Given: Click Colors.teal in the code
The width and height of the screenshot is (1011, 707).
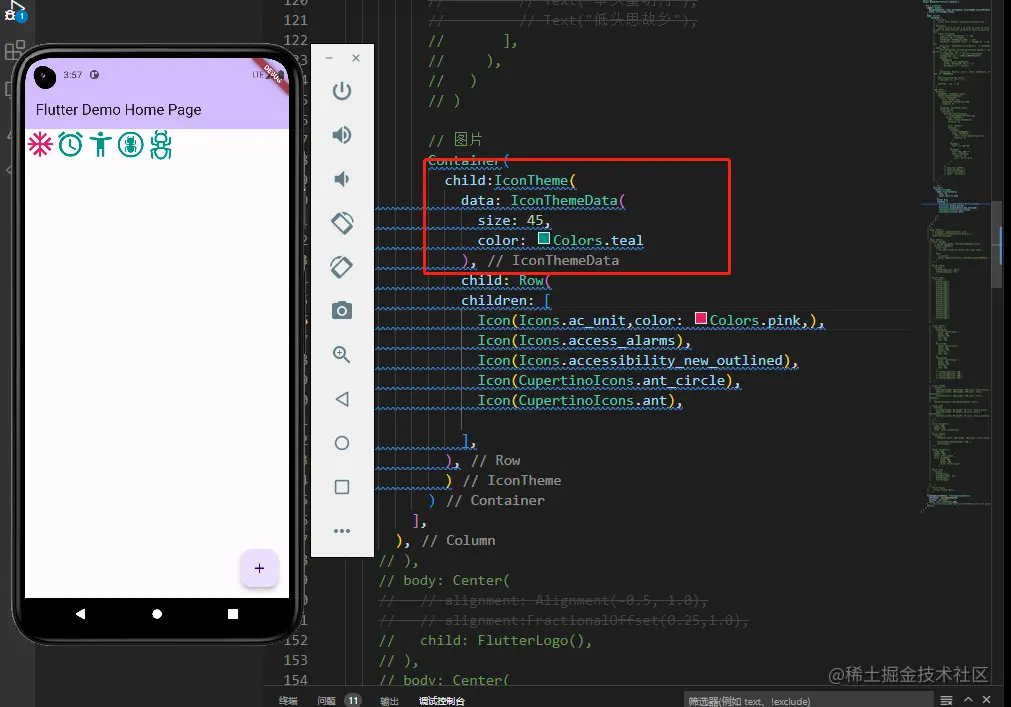Looking at the screenshot, I should 598,240.
